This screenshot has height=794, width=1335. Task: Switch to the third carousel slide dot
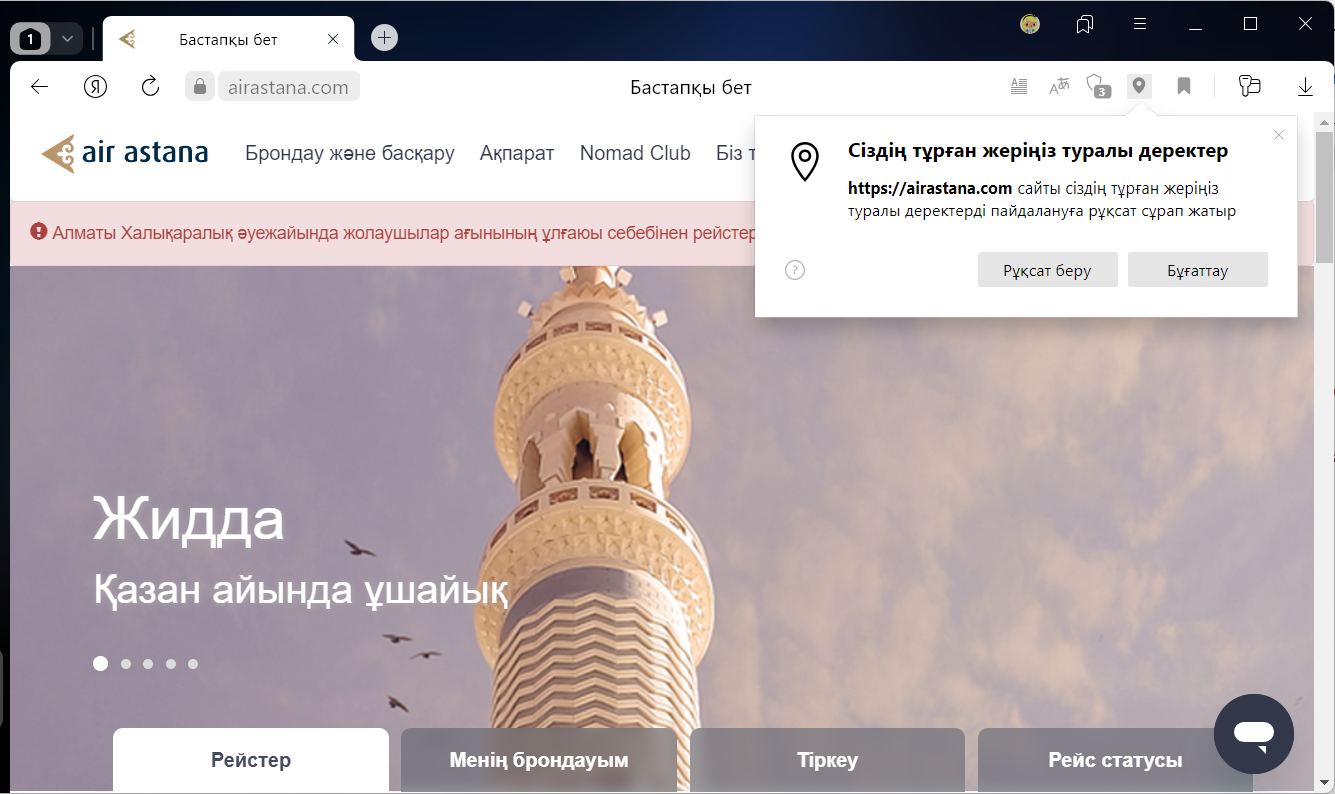pyautogui.click(x=148, y=663)
